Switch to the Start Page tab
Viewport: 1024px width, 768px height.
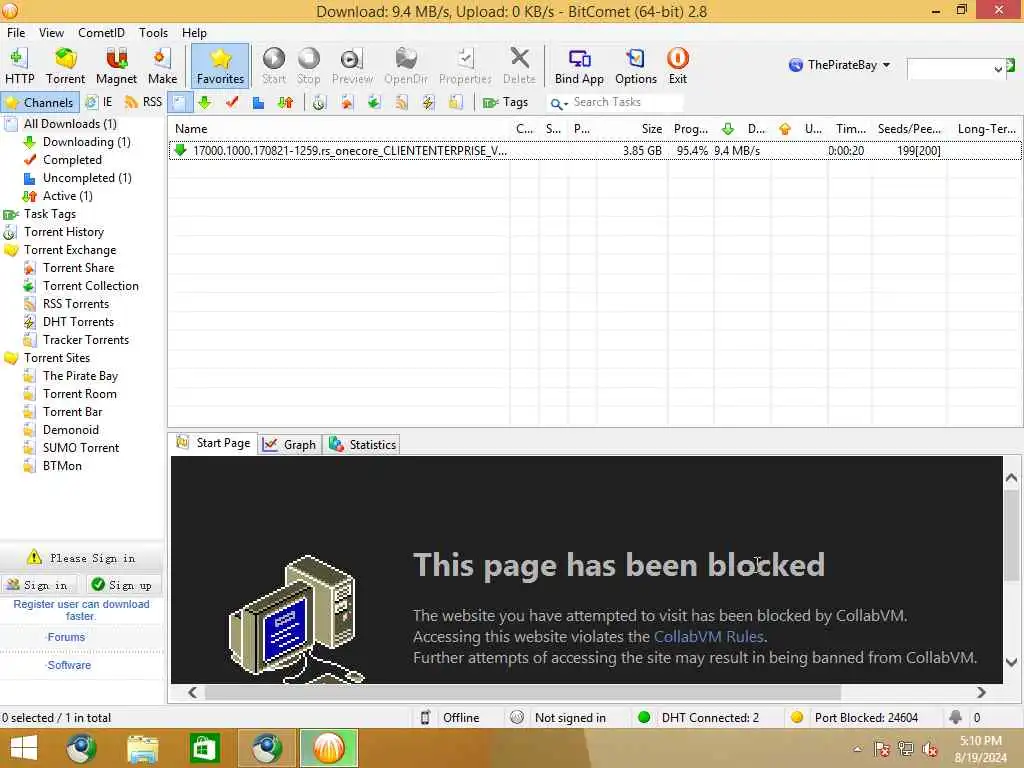[x=213, y=443]
